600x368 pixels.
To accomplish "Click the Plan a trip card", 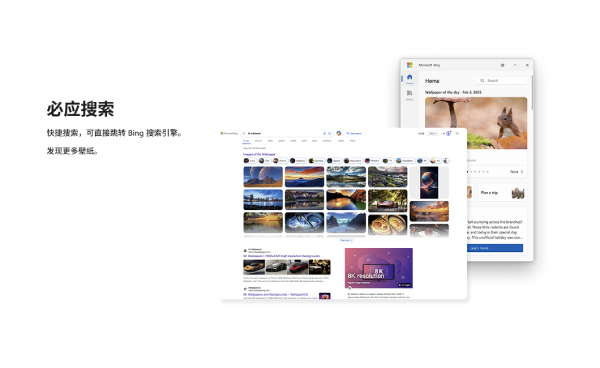I will coord(502,192).
